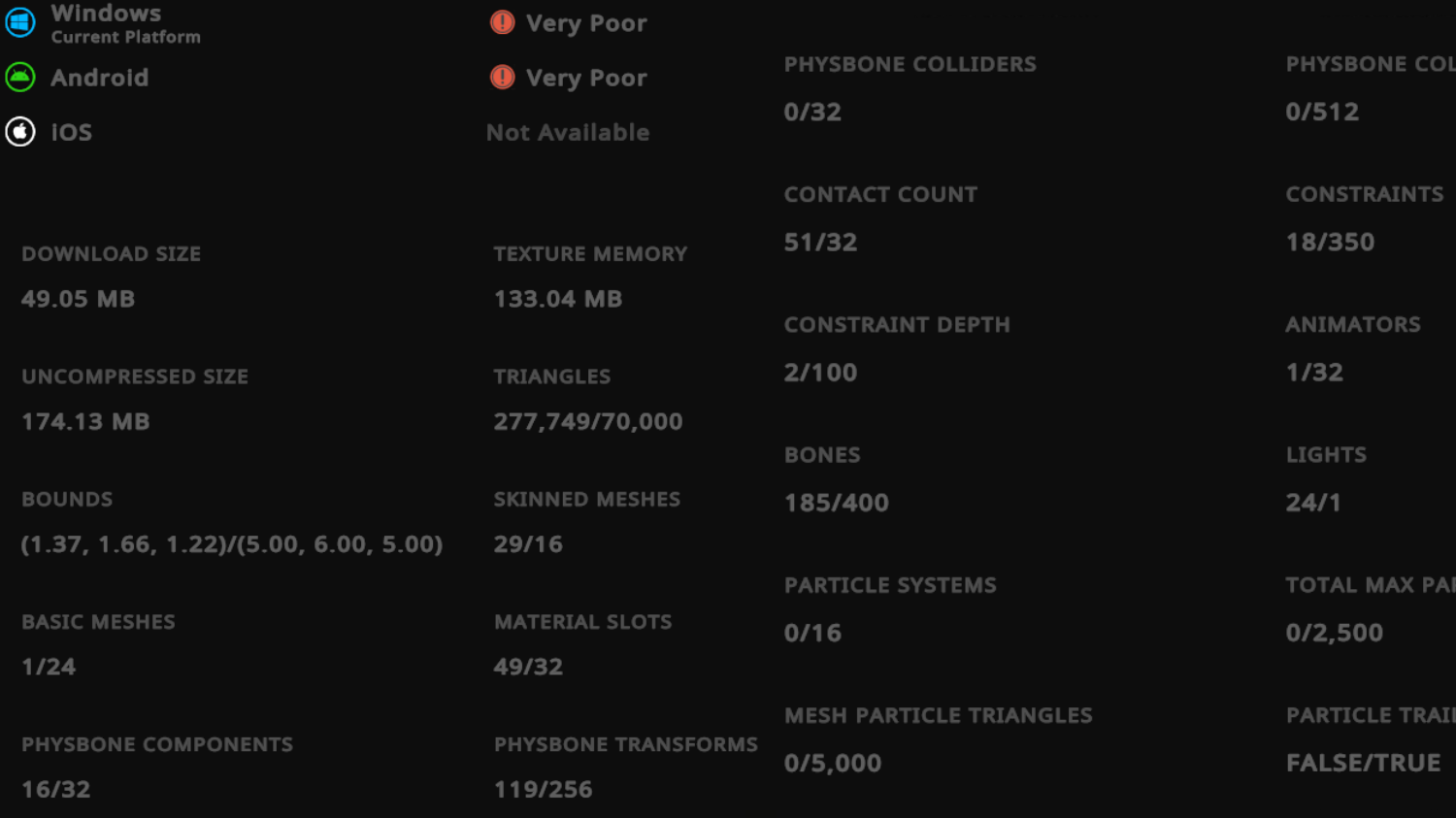Click the iOS Not Available status text
Screen dimensions: 1456x818
click(568, 132)
